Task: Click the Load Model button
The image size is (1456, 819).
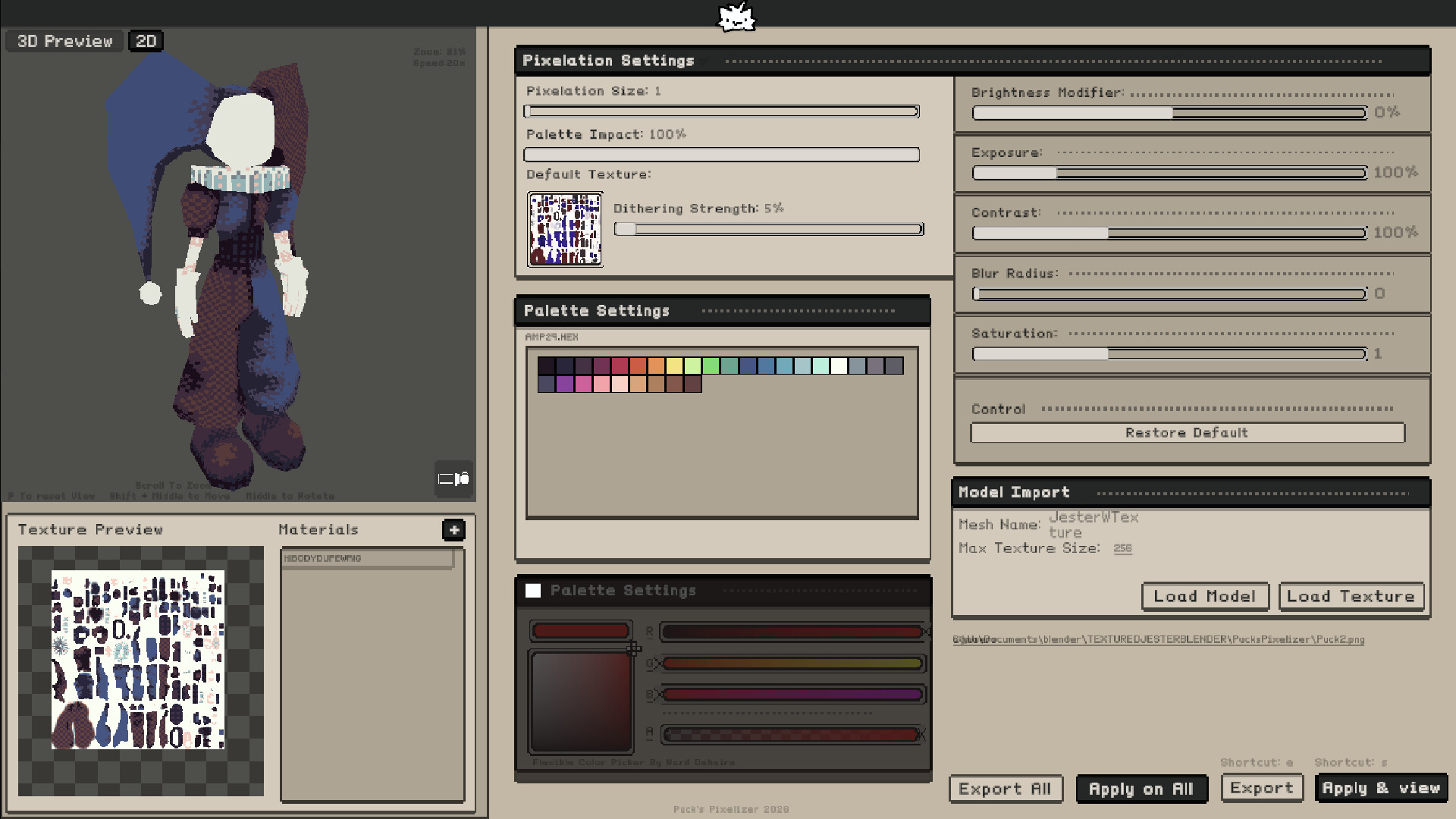Action: click(x=1204, y=597)
